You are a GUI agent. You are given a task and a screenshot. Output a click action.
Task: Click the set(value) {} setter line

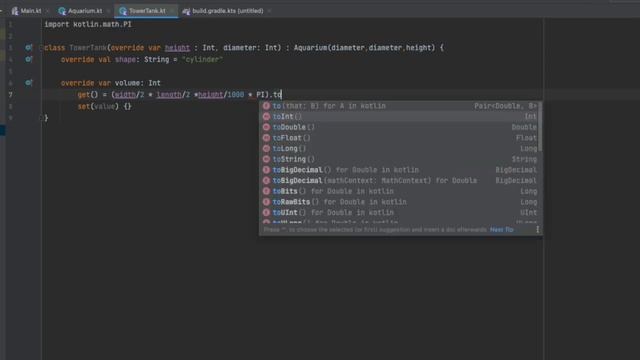(104, 107)
